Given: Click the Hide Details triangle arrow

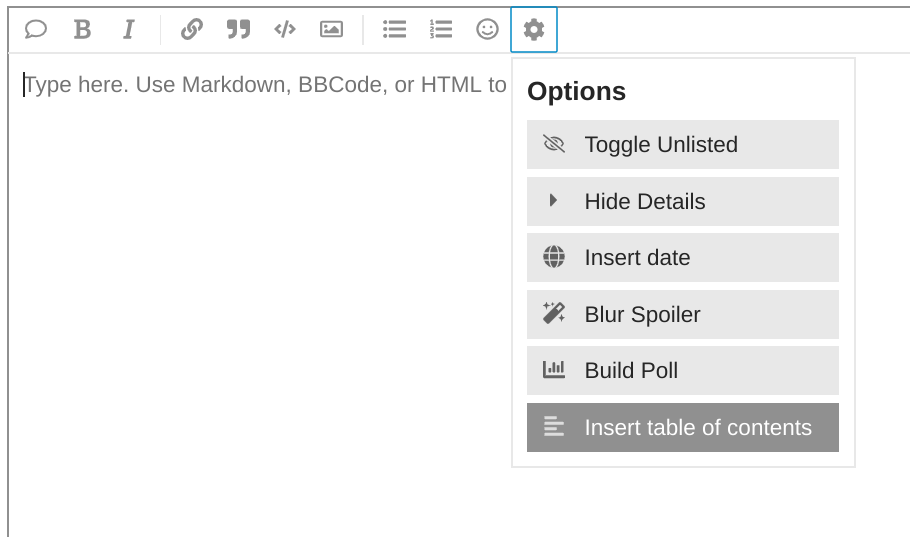Looking at the screenshot, I should click(x=553, y=201).
